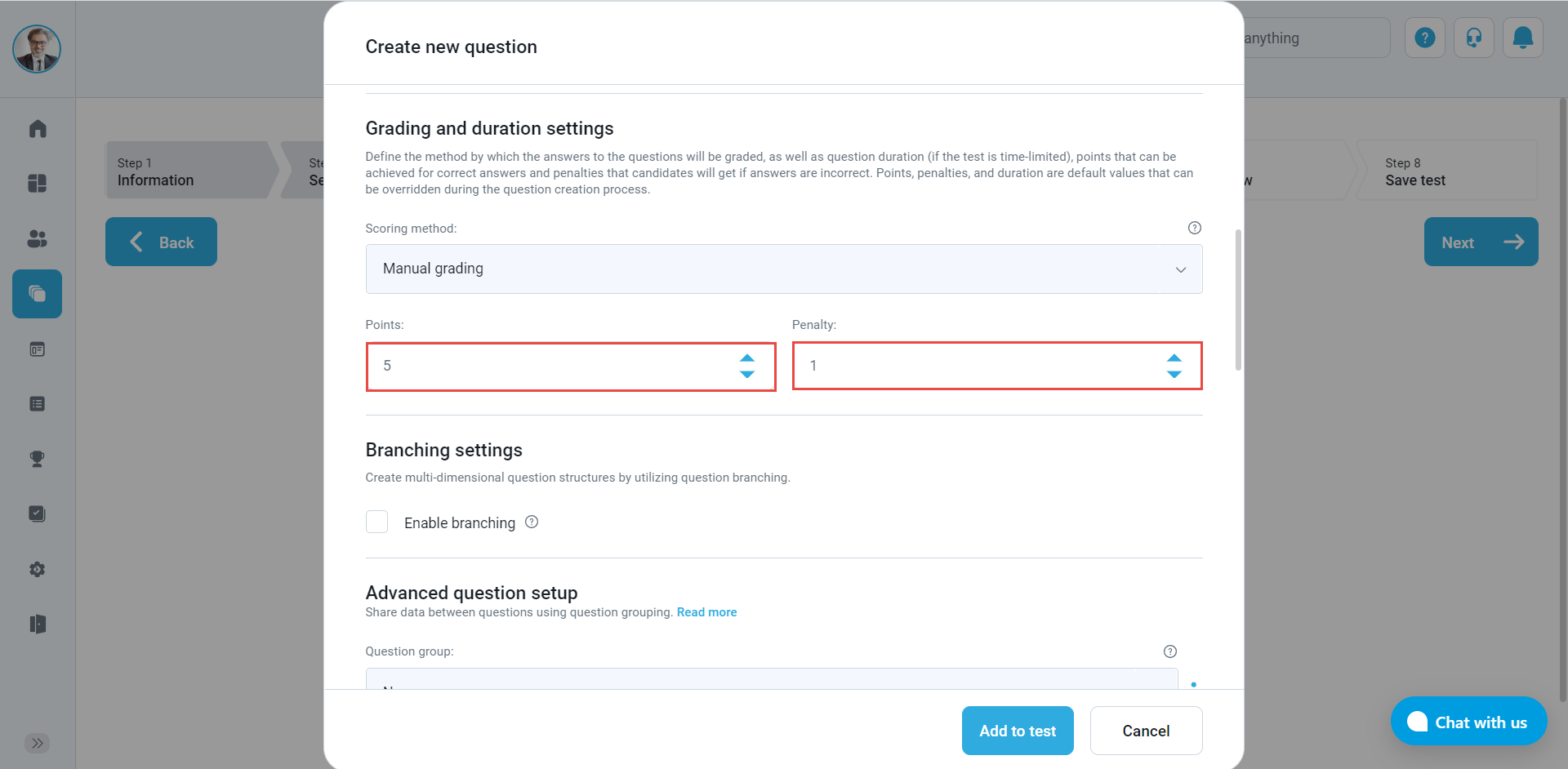Open the settings gear icon in sidebar
Image resolution: width=1568 pixels, height=769 pixels.
click(38, 569)
